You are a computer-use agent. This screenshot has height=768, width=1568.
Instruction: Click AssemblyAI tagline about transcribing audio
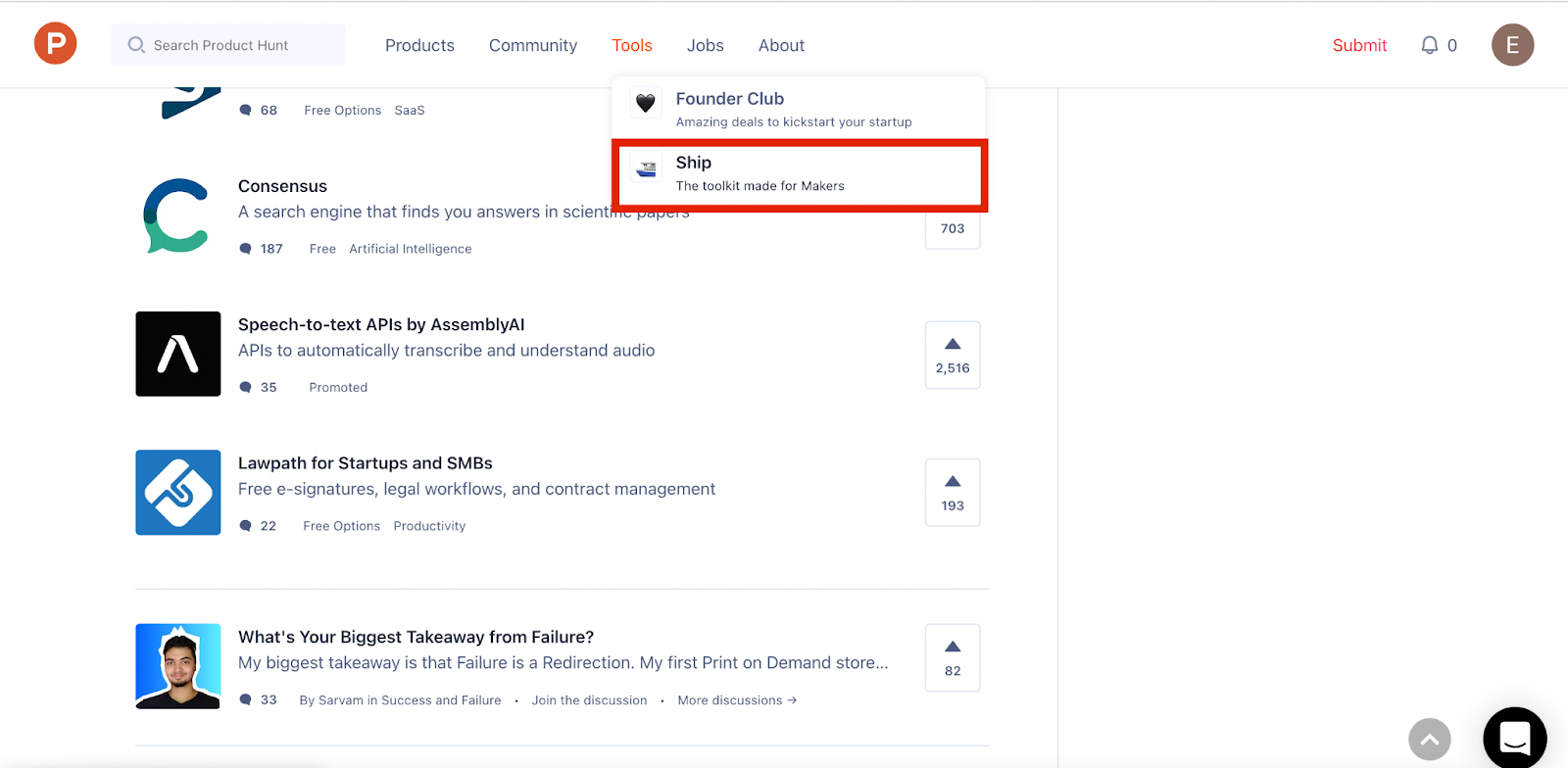[447, 351]
